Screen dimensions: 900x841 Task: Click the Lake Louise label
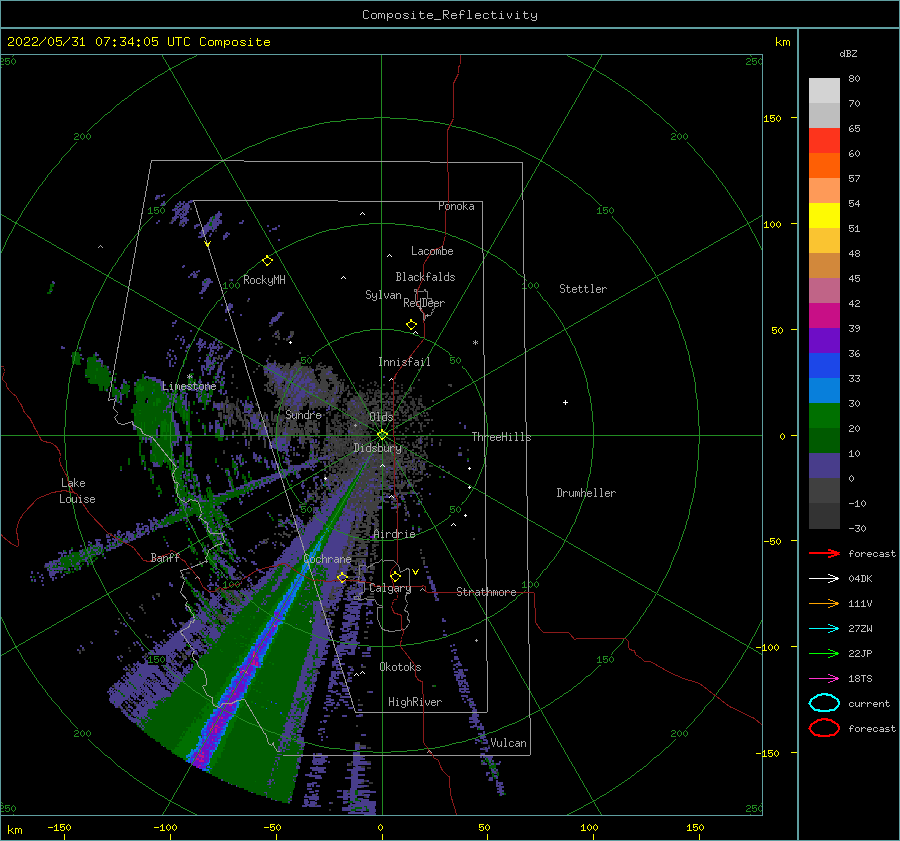[77, 491]
